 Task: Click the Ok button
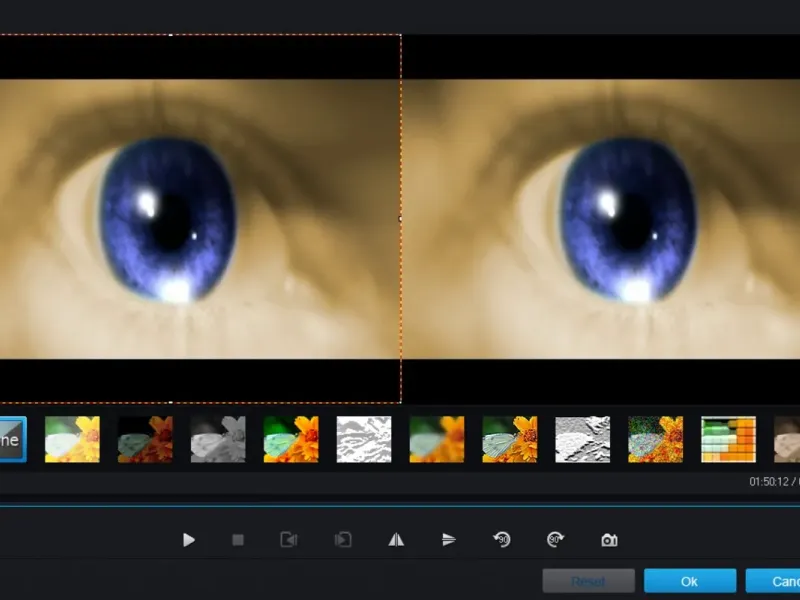tap(690, 581)
